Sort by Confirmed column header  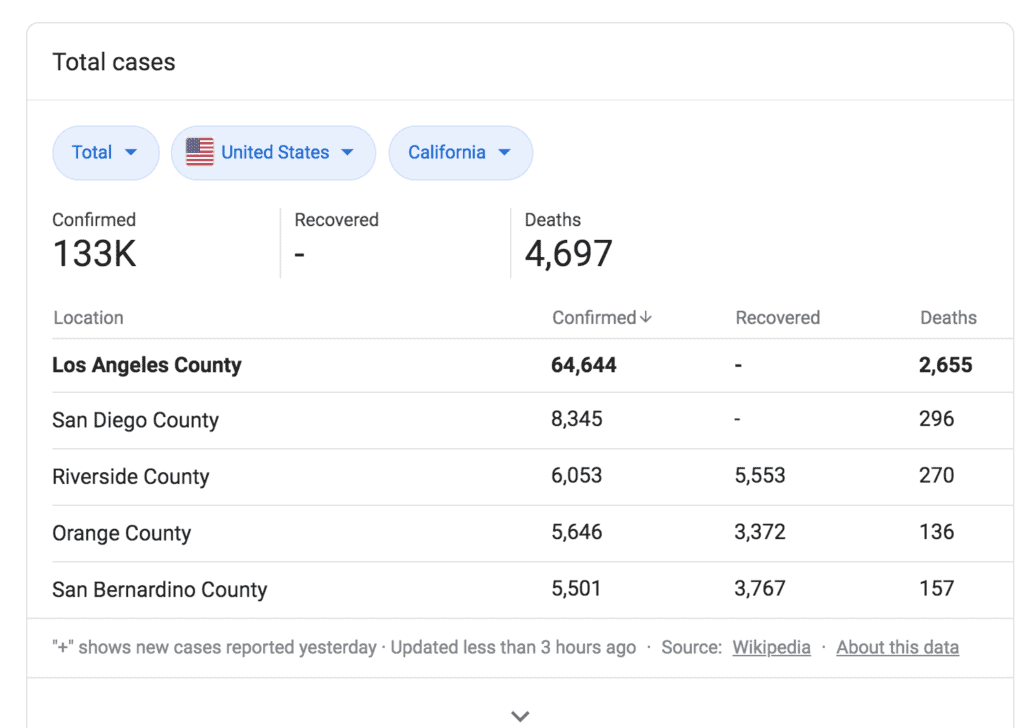594,318
